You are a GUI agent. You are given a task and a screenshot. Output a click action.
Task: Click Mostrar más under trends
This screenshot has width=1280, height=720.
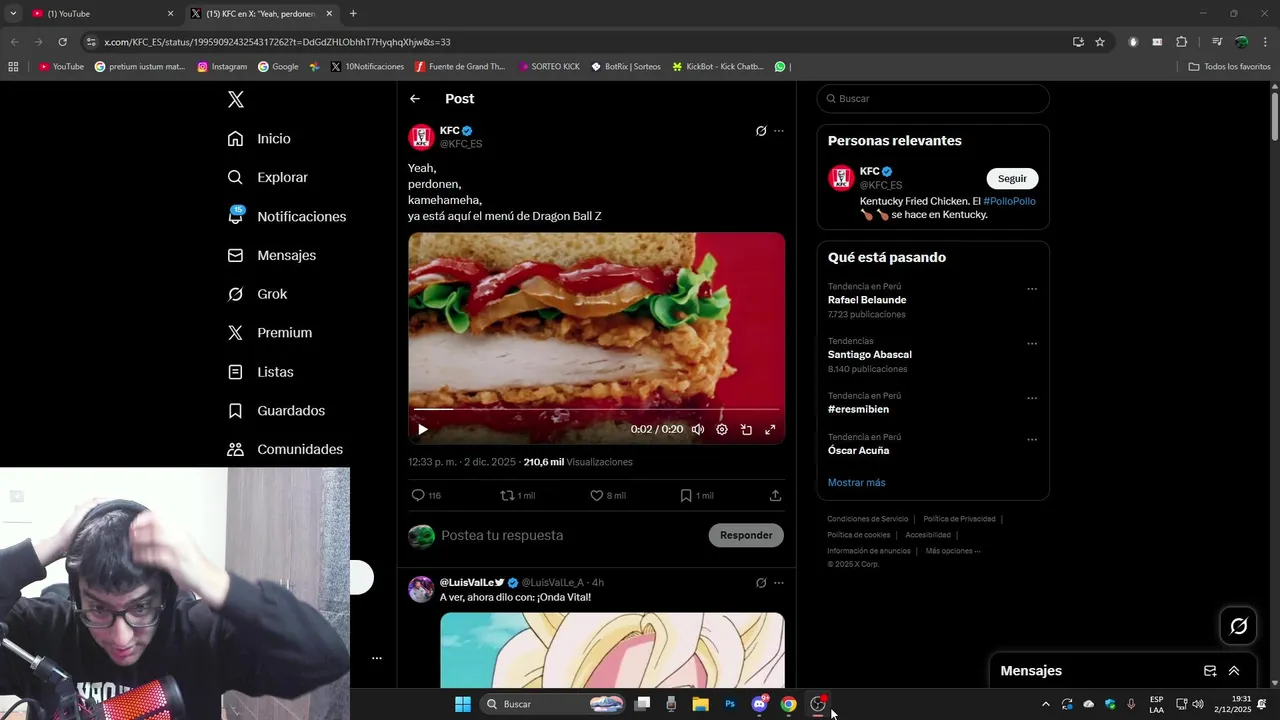[856, 483]
